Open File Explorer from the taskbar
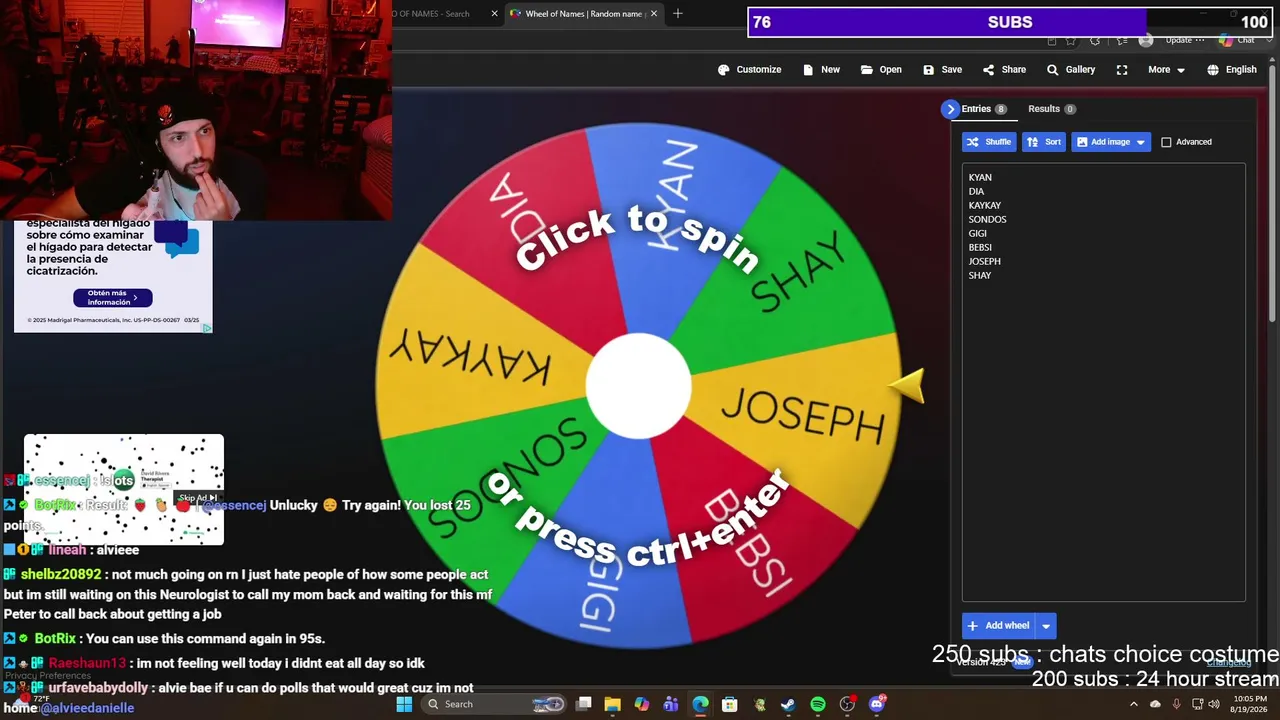This screenshot has height=720, width=1280. [x=612, y=704]
